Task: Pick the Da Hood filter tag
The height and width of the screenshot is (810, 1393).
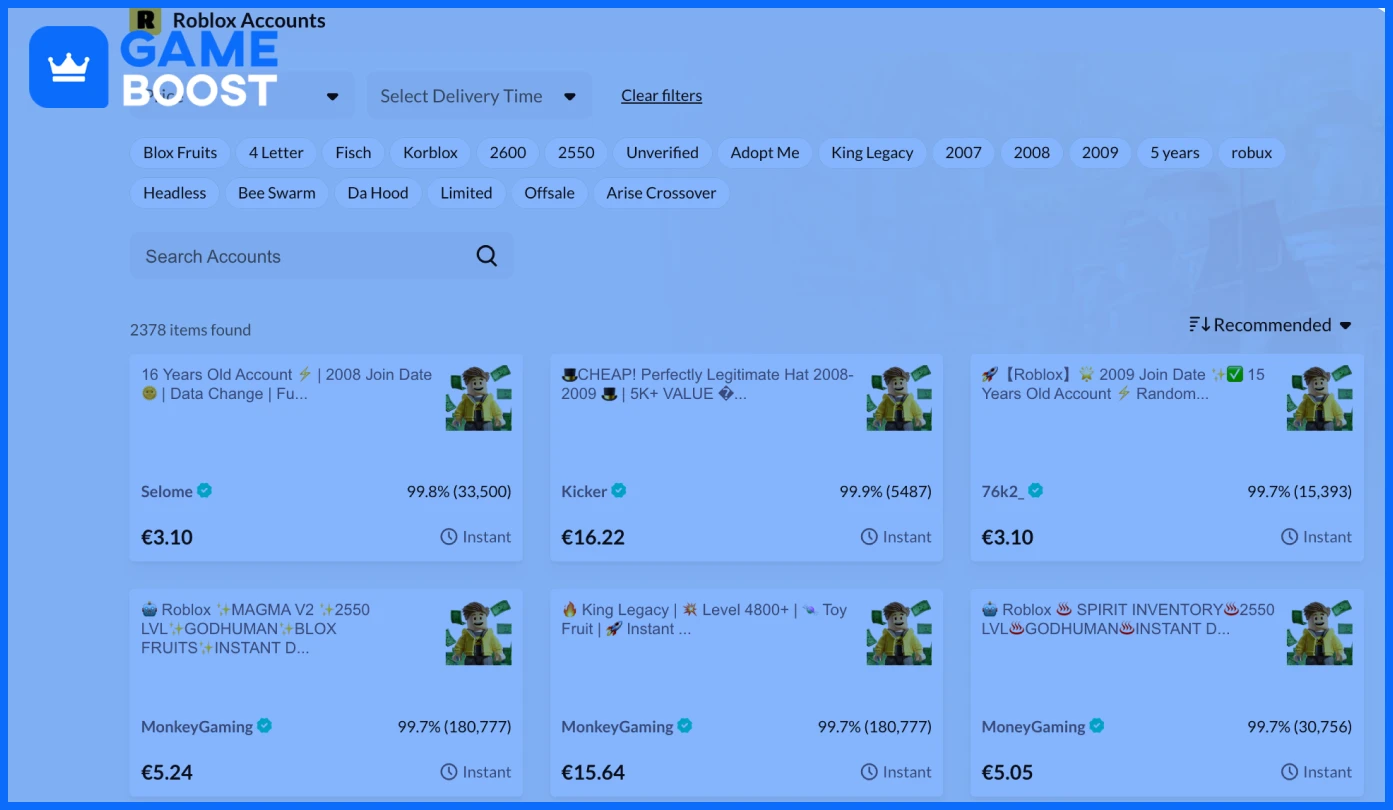Action: tap(378, 193)
